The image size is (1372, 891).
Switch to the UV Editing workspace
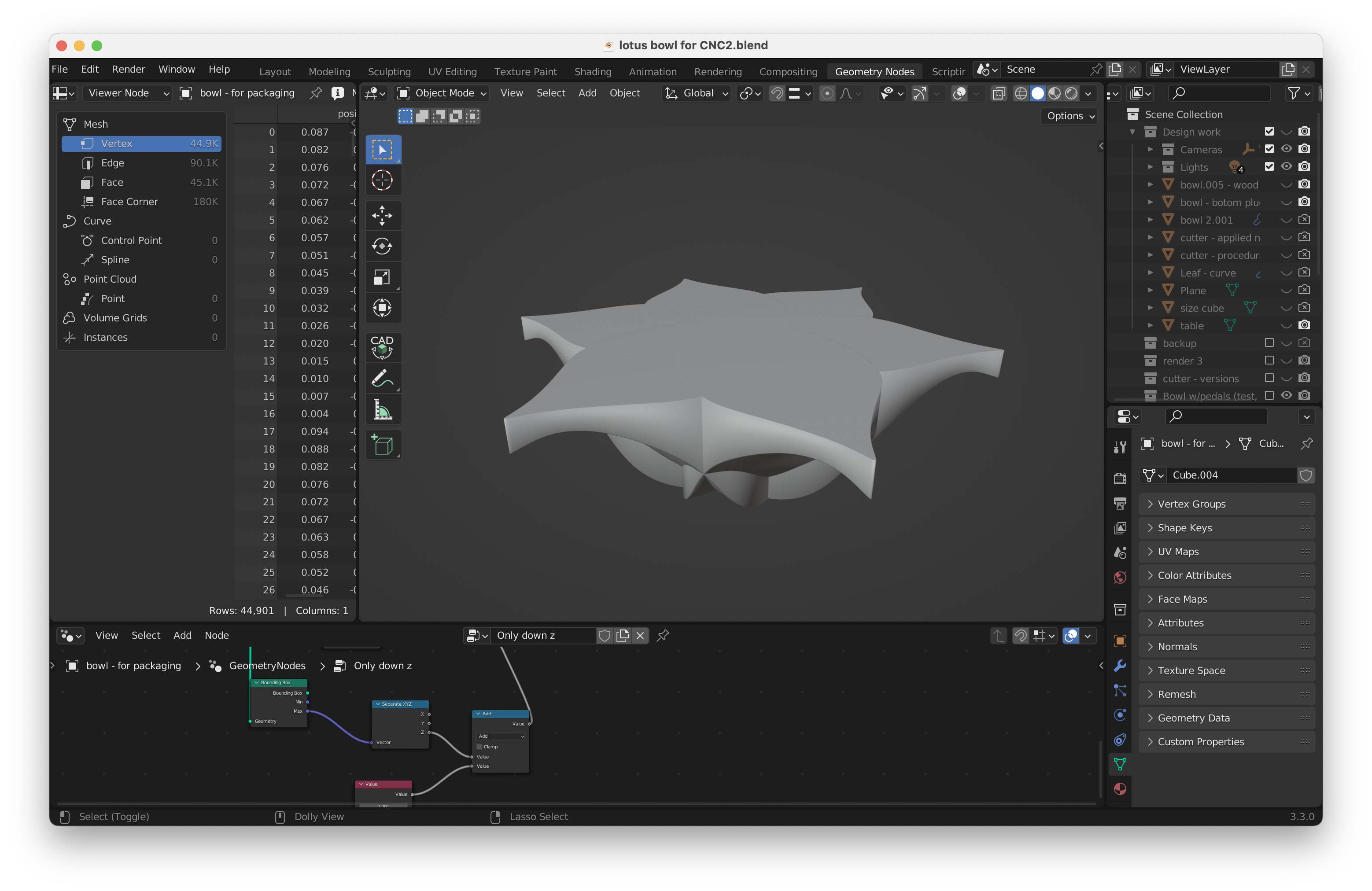[x=452, y=71]
